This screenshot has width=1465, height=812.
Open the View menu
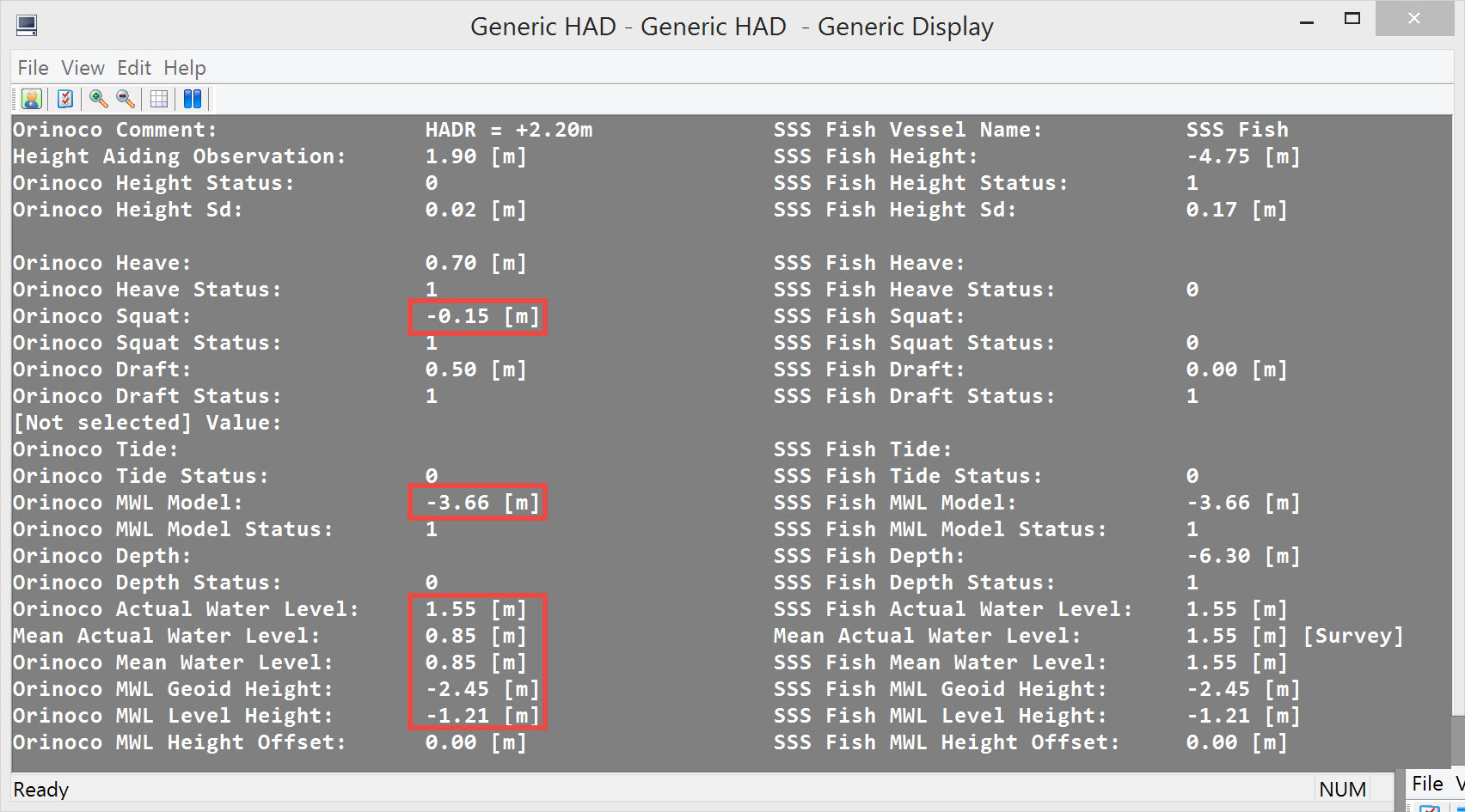[83, 68]
